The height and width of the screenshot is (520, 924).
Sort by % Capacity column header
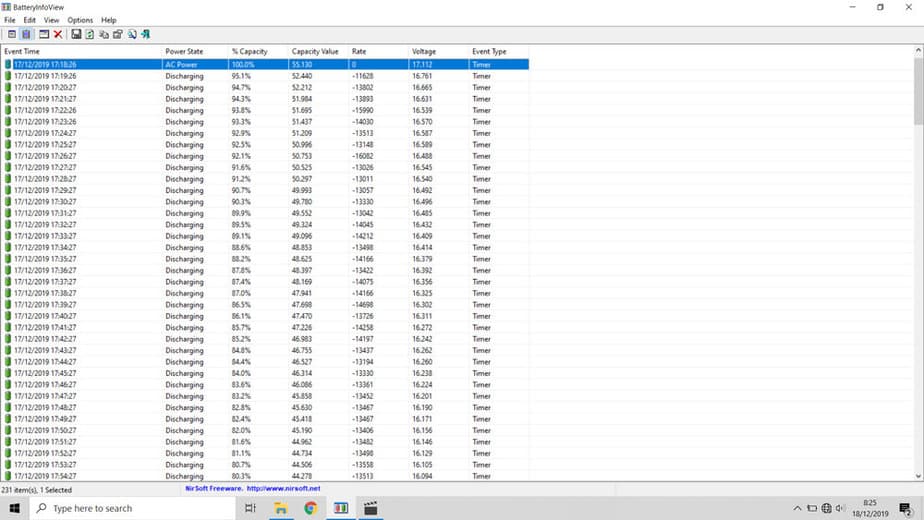pyautogui.click(x=249, y=51)
